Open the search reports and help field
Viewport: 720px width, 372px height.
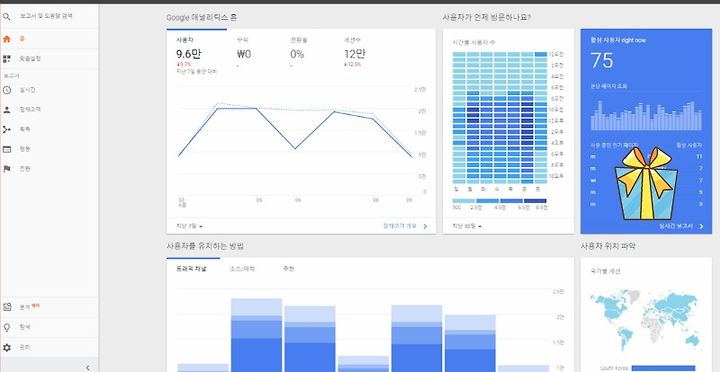(x=46, y=16)
